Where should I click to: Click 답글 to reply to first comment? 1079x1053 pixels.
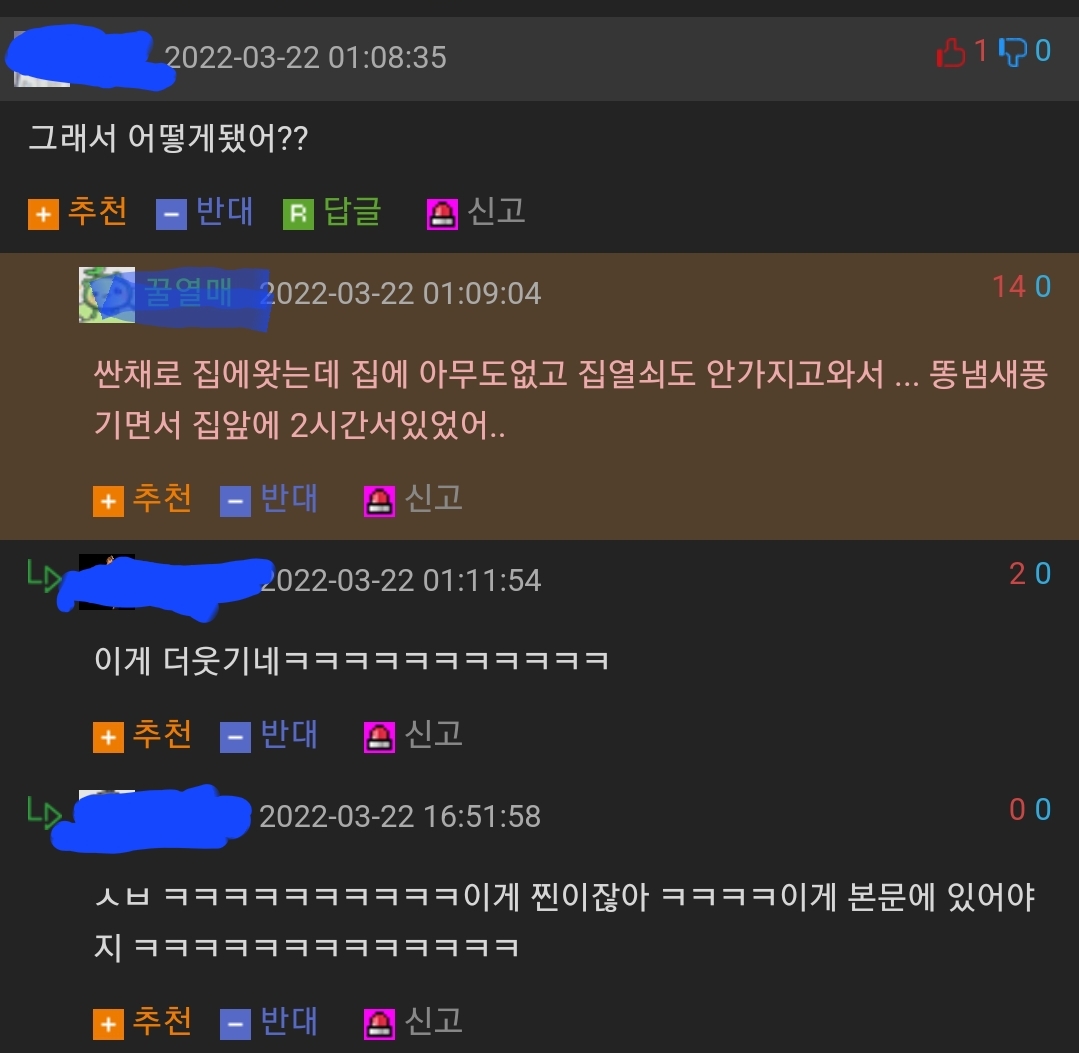(x=352, y=211)
